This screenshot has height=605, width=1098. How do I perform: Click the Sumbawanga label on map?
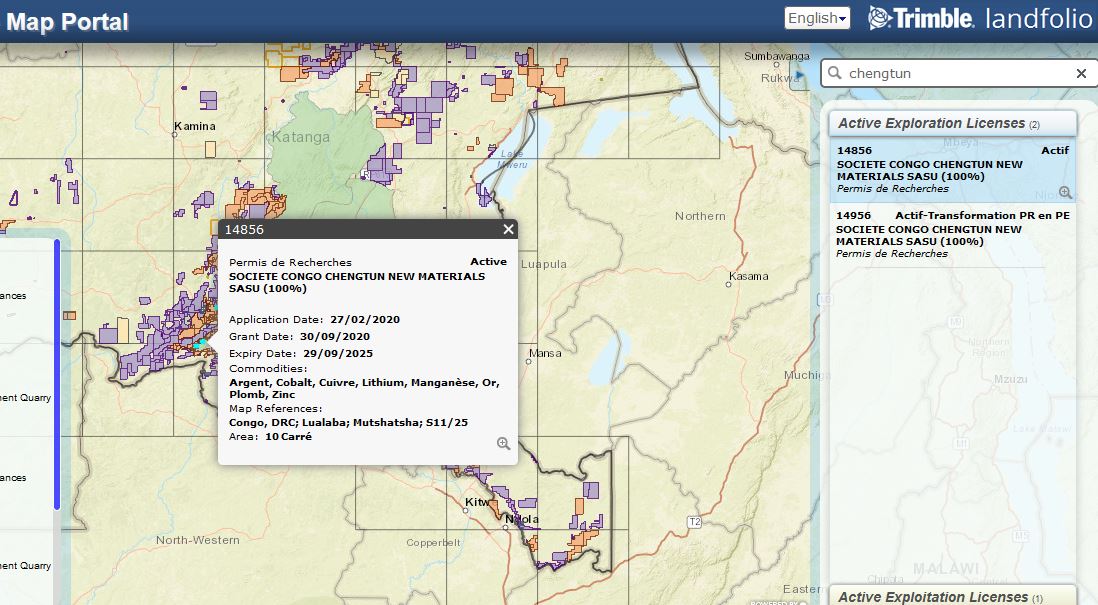point(777,56)
